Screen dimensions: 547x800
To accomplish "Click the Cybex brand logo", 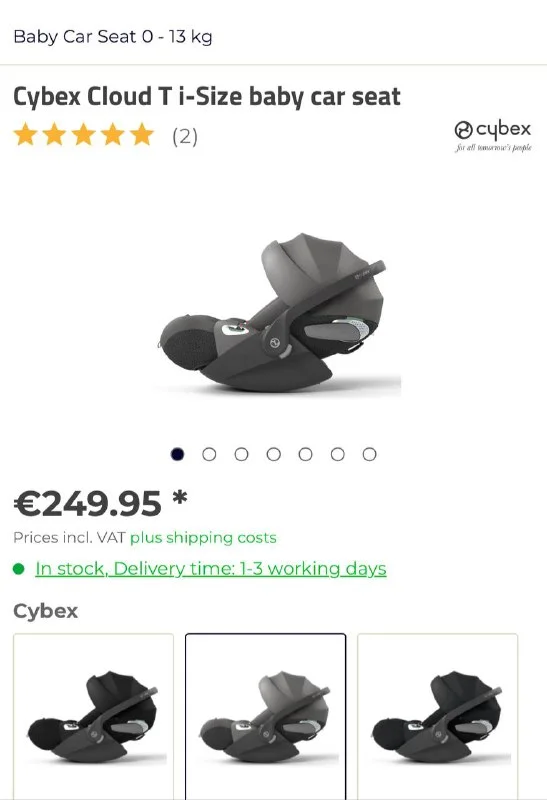I will pos(493,136).
